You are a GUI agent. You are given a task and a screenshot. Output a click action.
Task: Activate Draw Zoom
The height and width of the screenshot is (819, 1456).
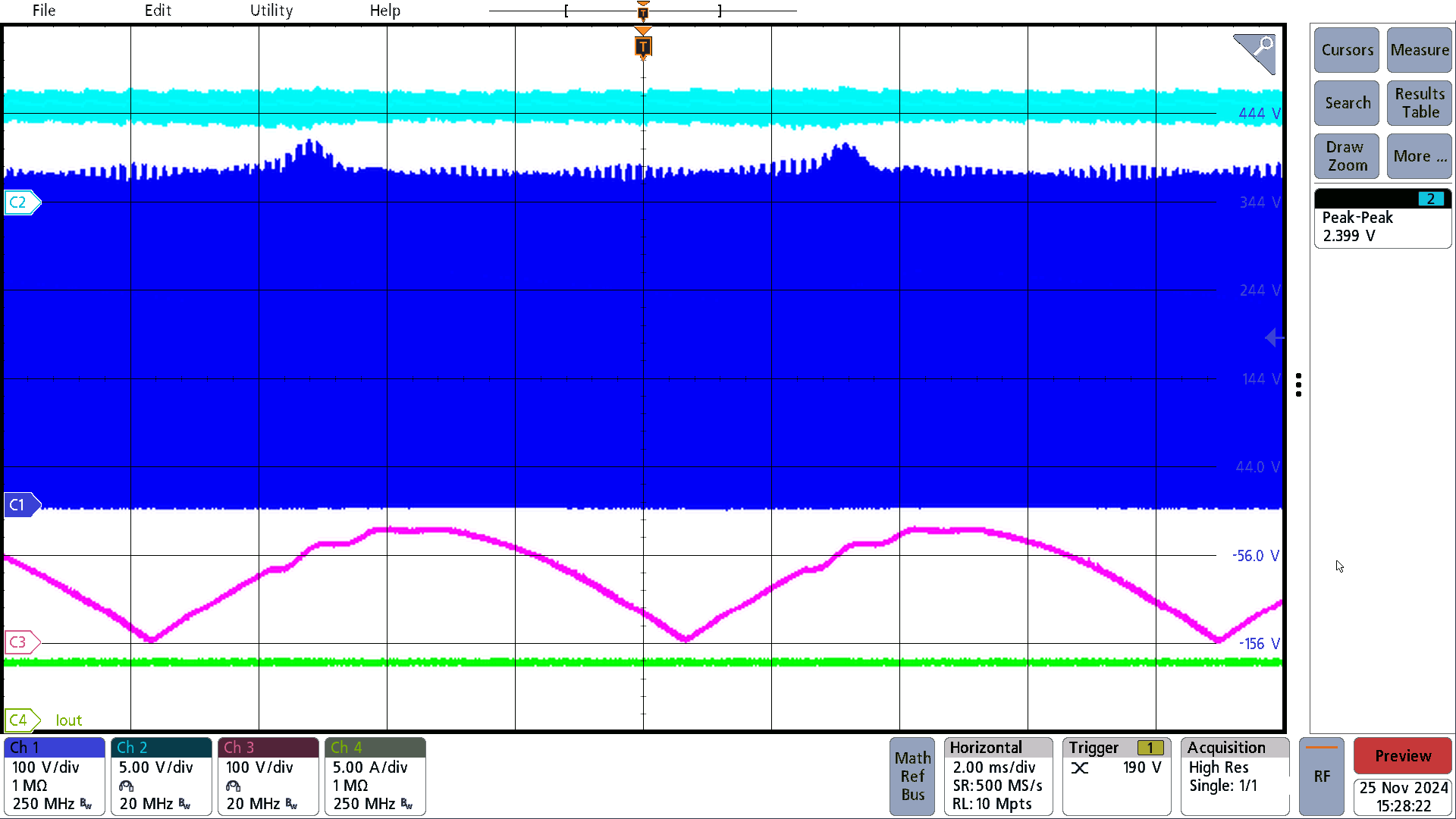1347,156
